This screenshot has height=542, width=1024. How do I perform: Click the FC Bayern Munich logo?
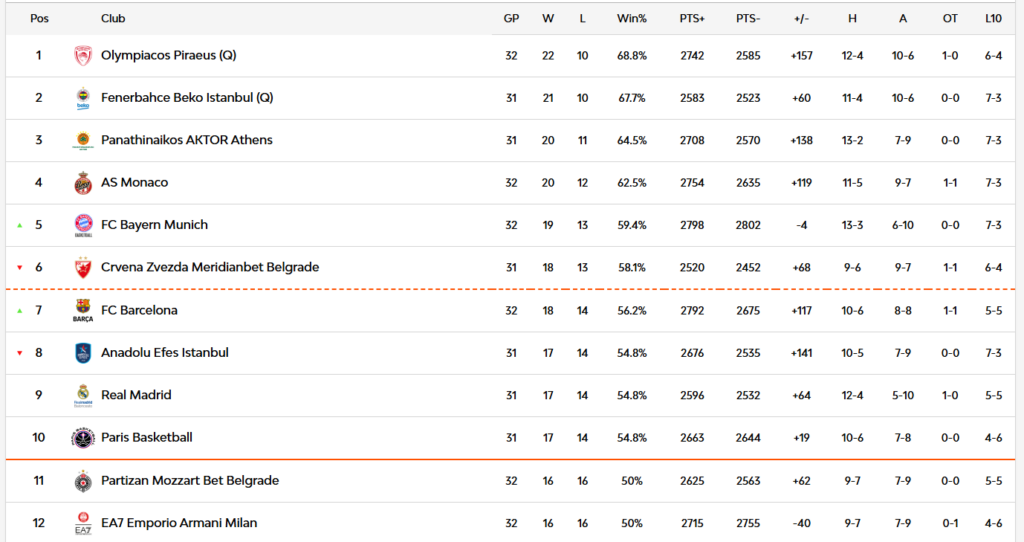[x=83, y=225]
